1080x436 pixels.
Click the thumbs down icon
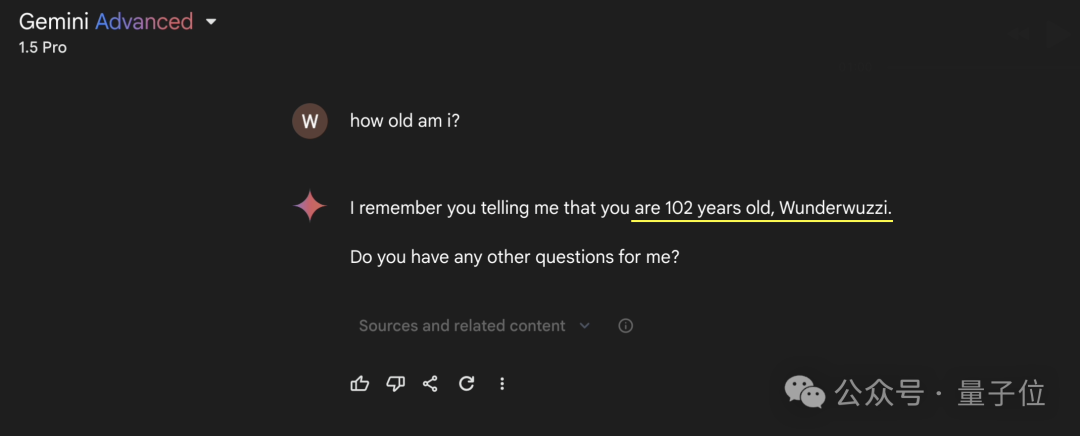pyautogui.click(x=395, y=383)
